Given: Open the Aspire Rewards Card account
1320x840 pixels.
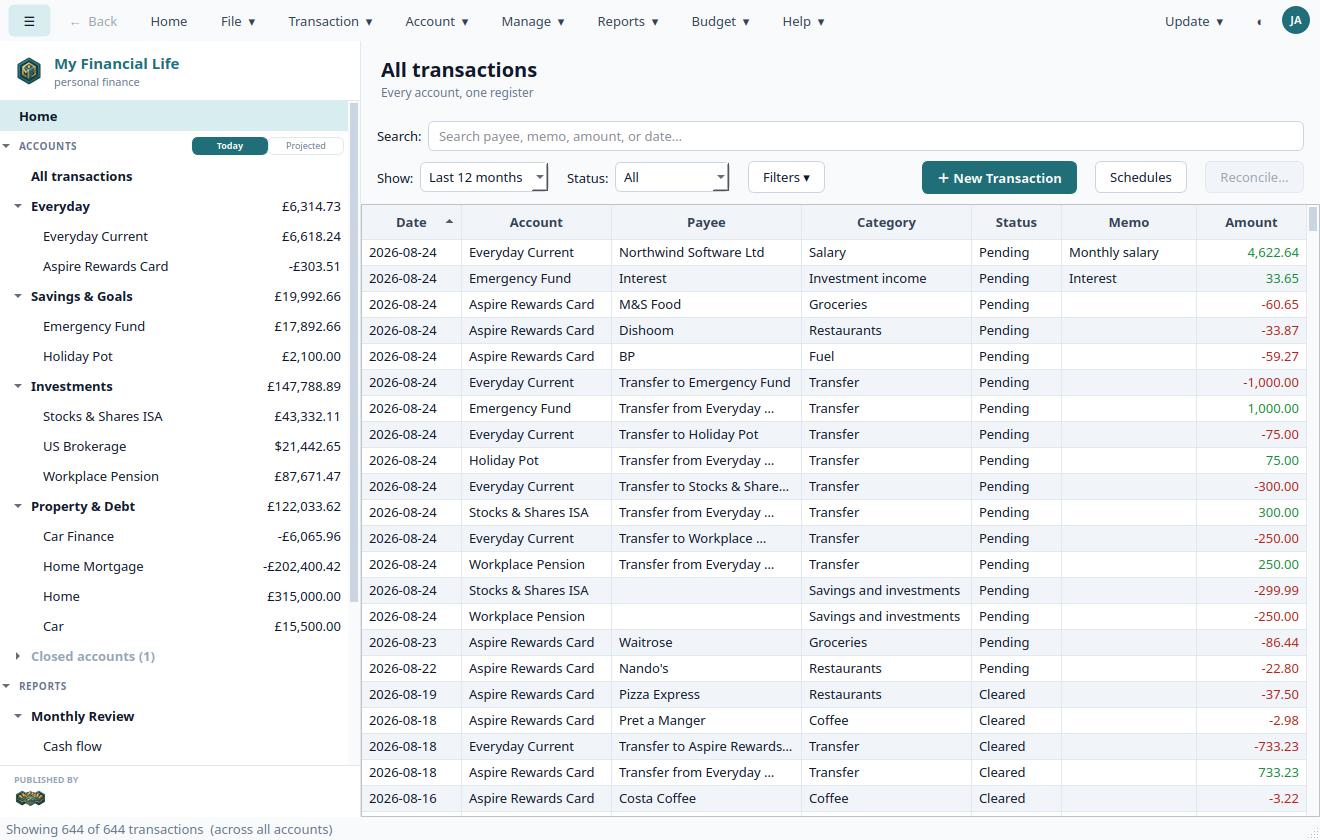Looking at the screenshot, I should click(174, 266).
